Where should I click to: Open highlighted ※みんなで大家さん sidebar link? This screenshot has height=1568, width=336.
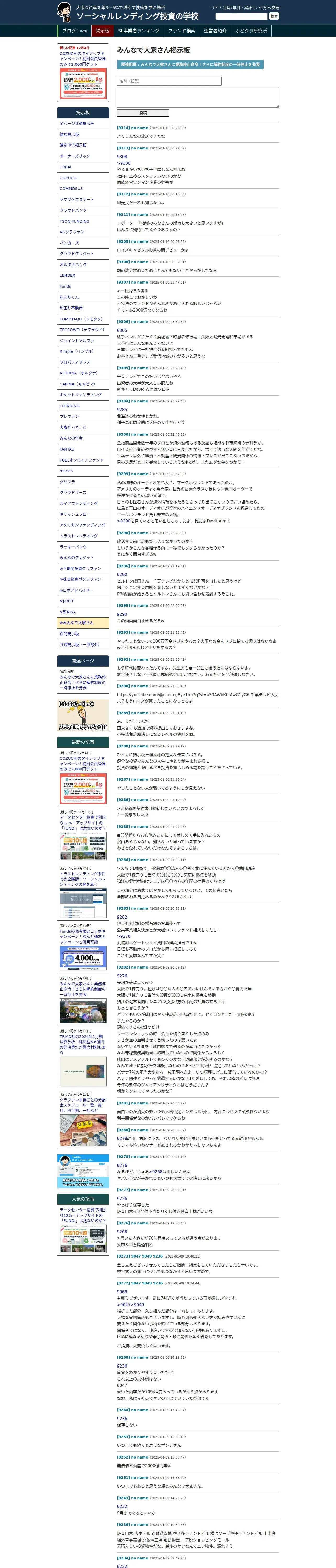point(83,623)
